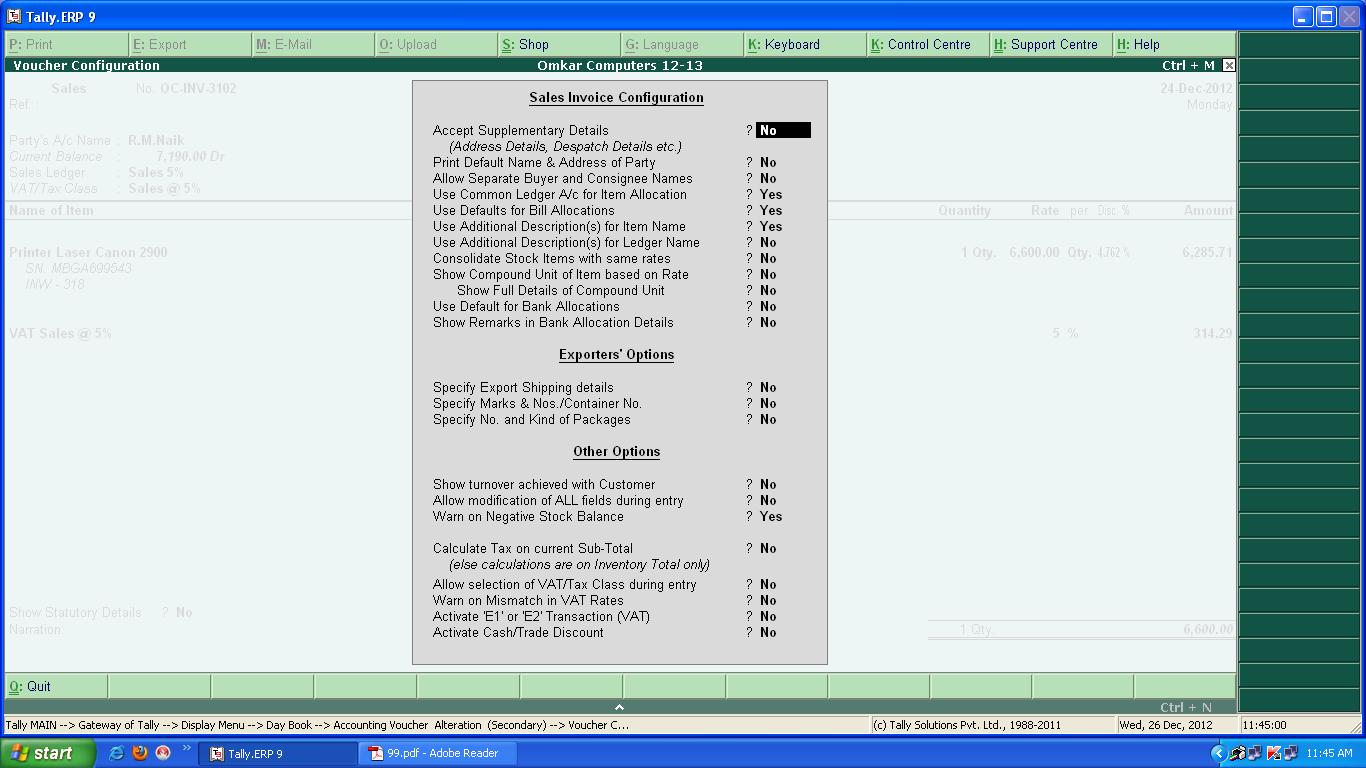Launch Internet Explorer from the quick launch bar
This screenshot has width=1366, height=768.
point(117,754)
